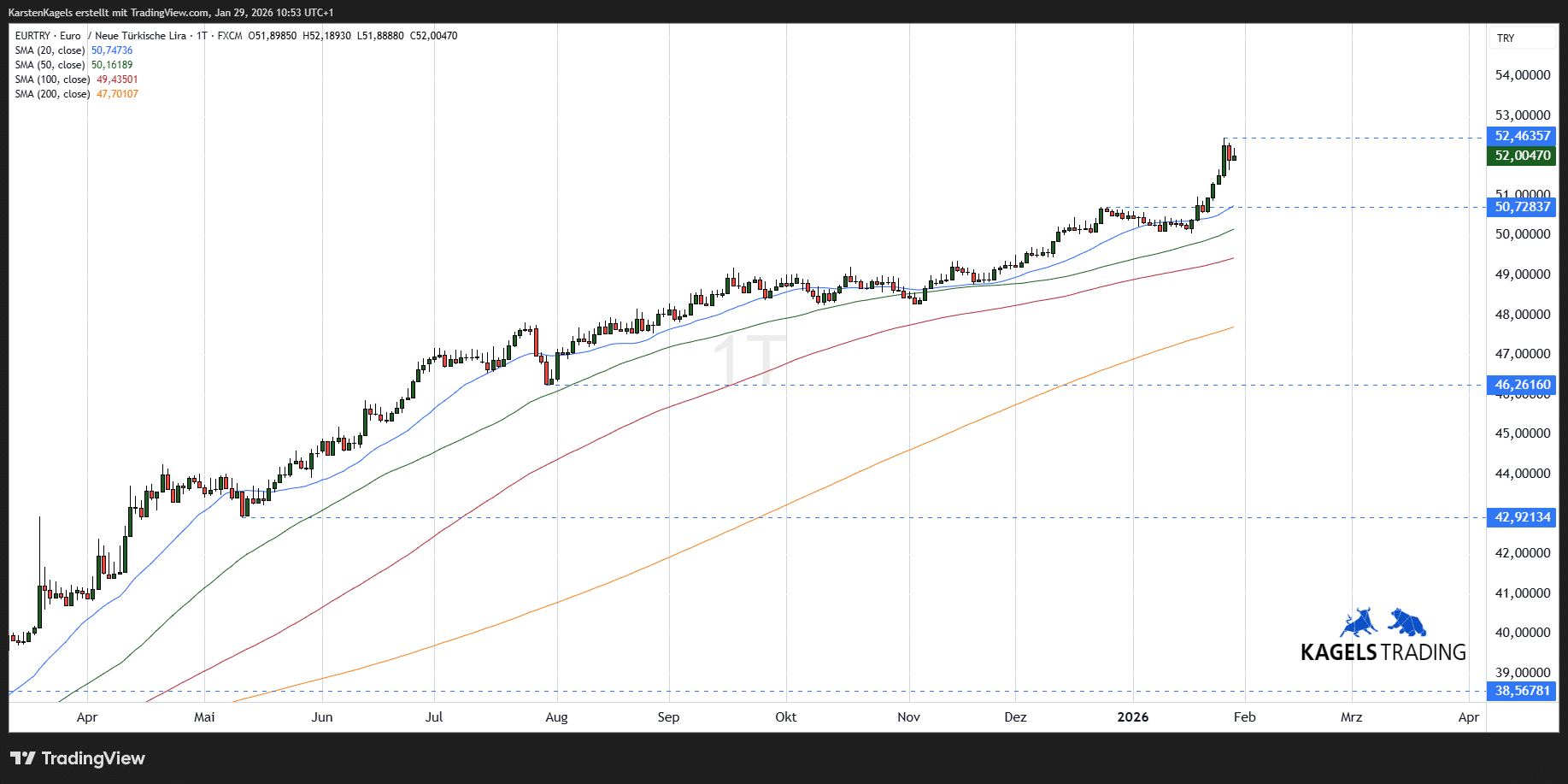Click the TradingView logo icon

tap(23, 758)
